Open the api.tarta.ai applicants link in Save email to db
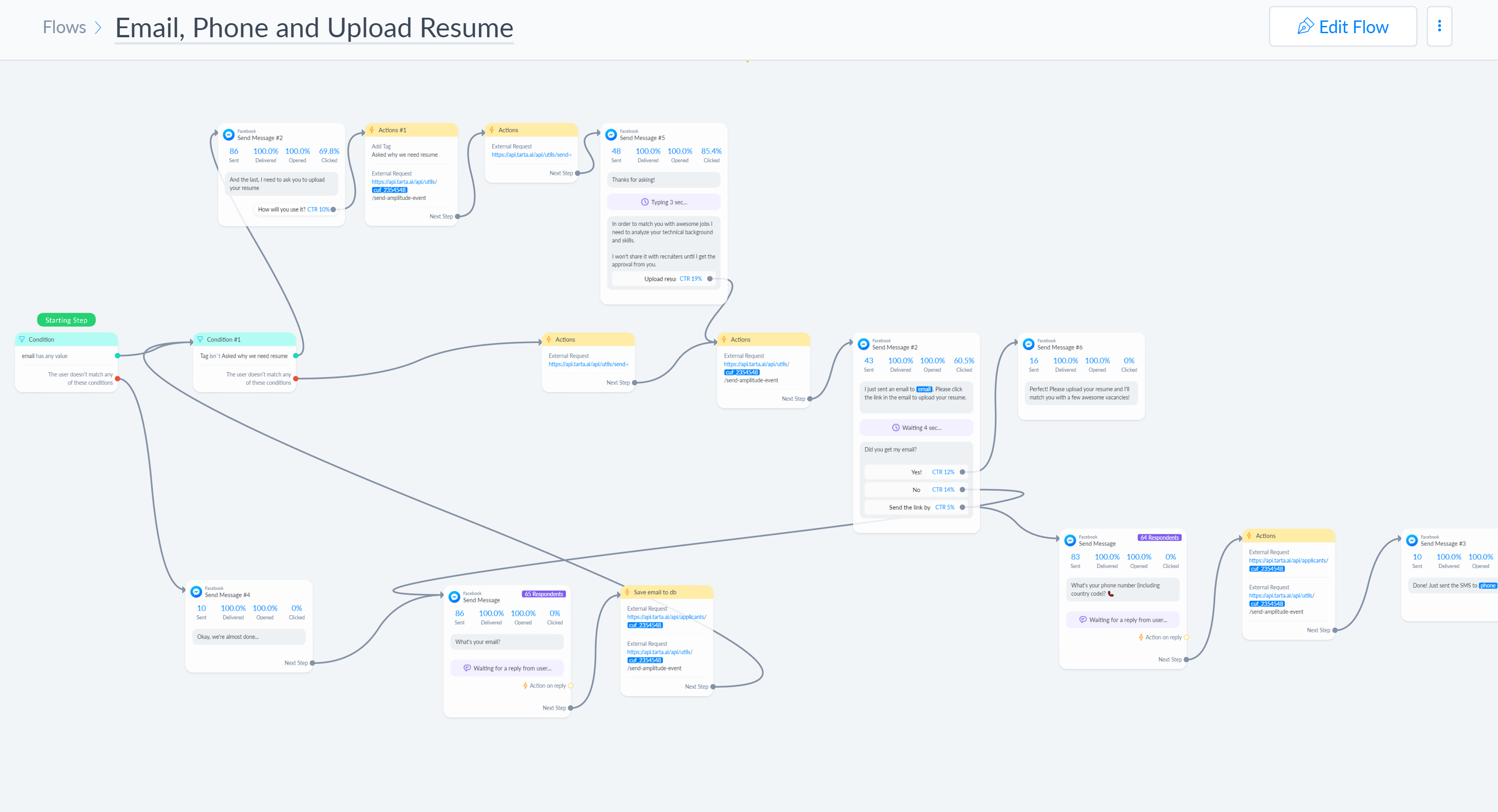 [x=666, y=617]
